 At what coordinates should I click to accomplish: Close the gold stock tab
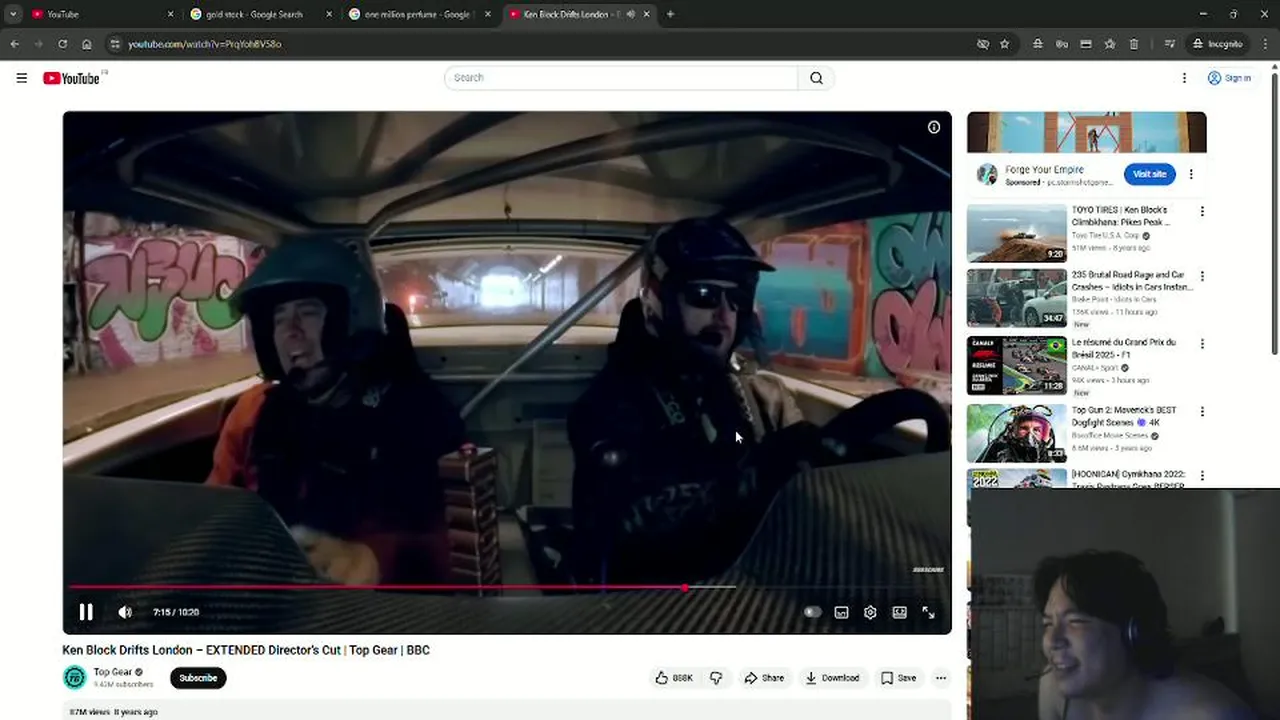click(329, 14)
